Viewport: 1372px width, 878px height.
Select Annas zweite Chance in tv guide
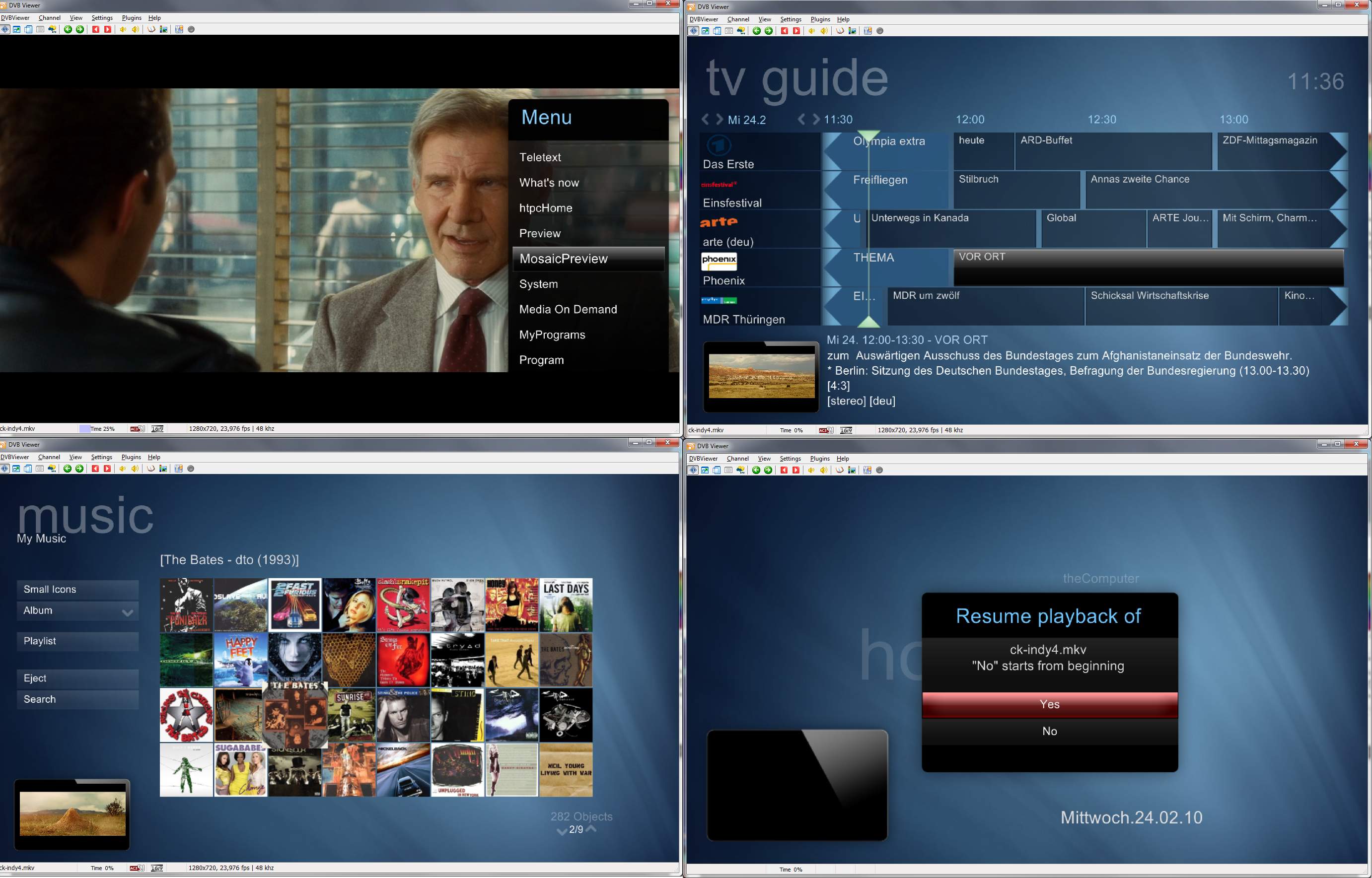(1208, 190)
